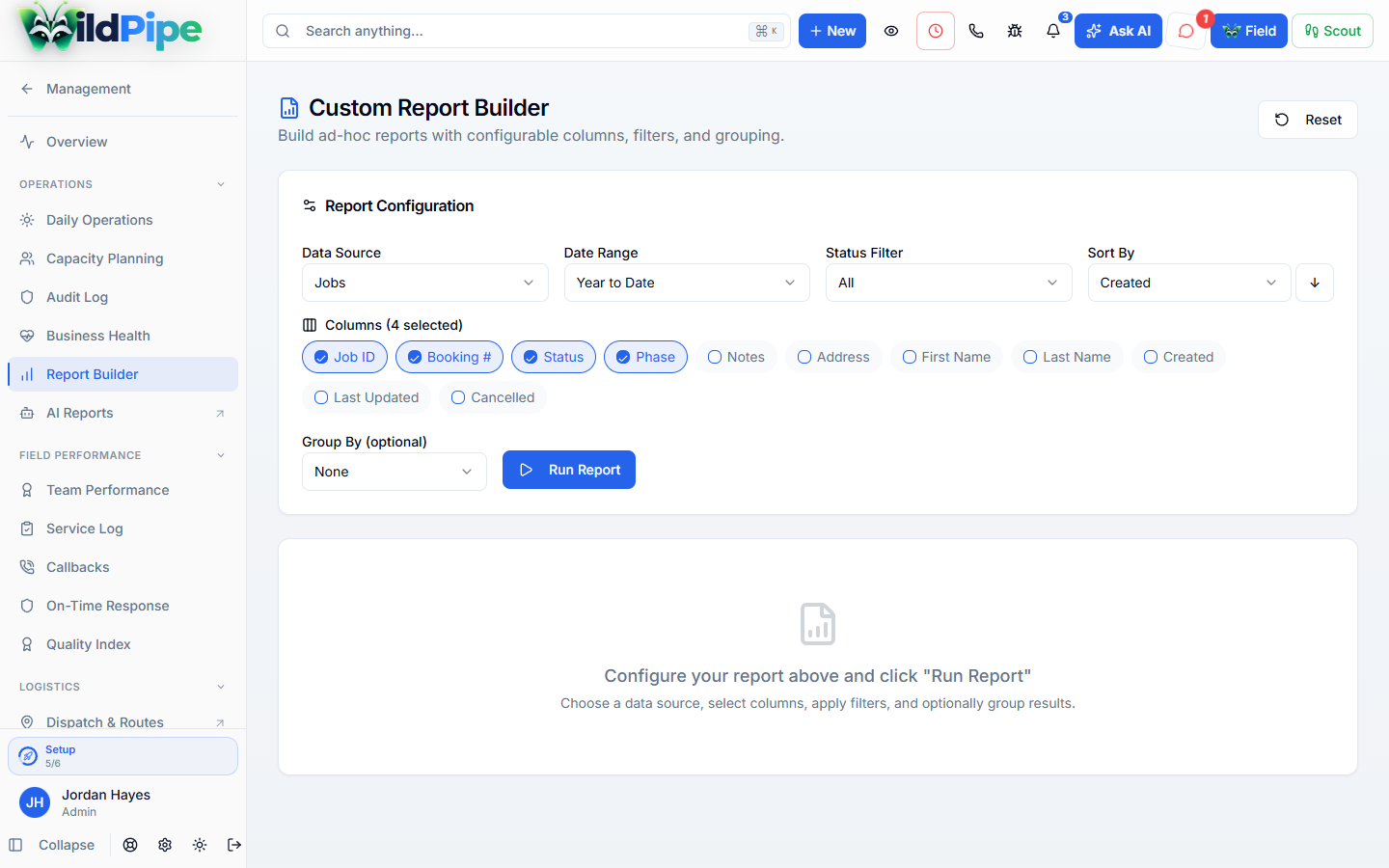This screenshot has width=1389, height=868.
Task: Open Daily Operations page
Action: click(x=123, y=220)
